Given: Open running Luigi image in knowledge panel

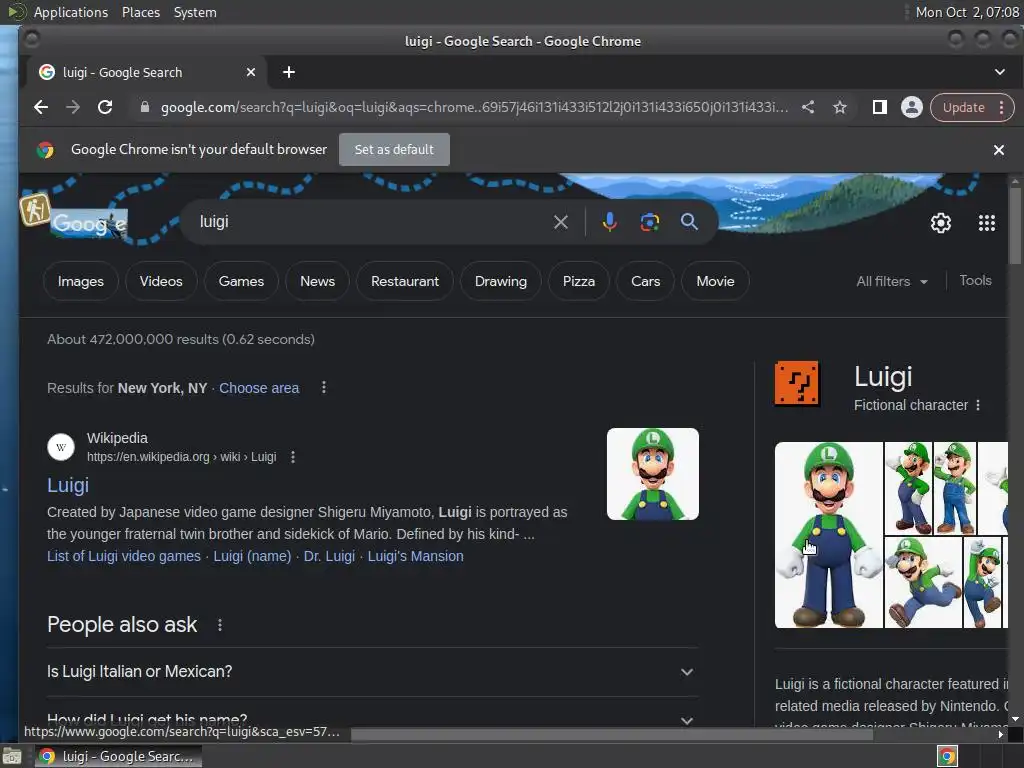Looking at the screenshot, I should [x=922, y=583].
